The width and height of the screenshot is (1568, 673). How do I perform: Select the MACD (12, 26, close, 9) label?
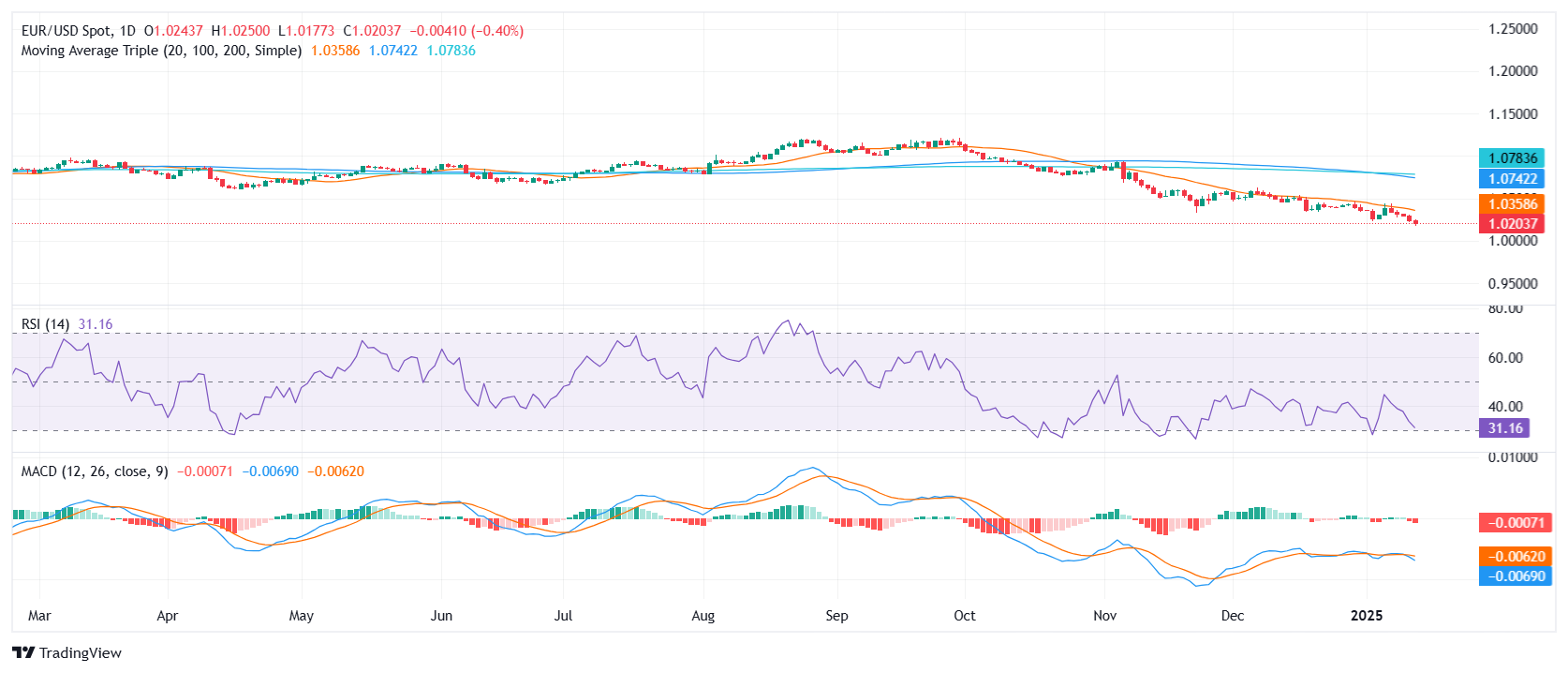pyautogui.click(x=95, y=471)
